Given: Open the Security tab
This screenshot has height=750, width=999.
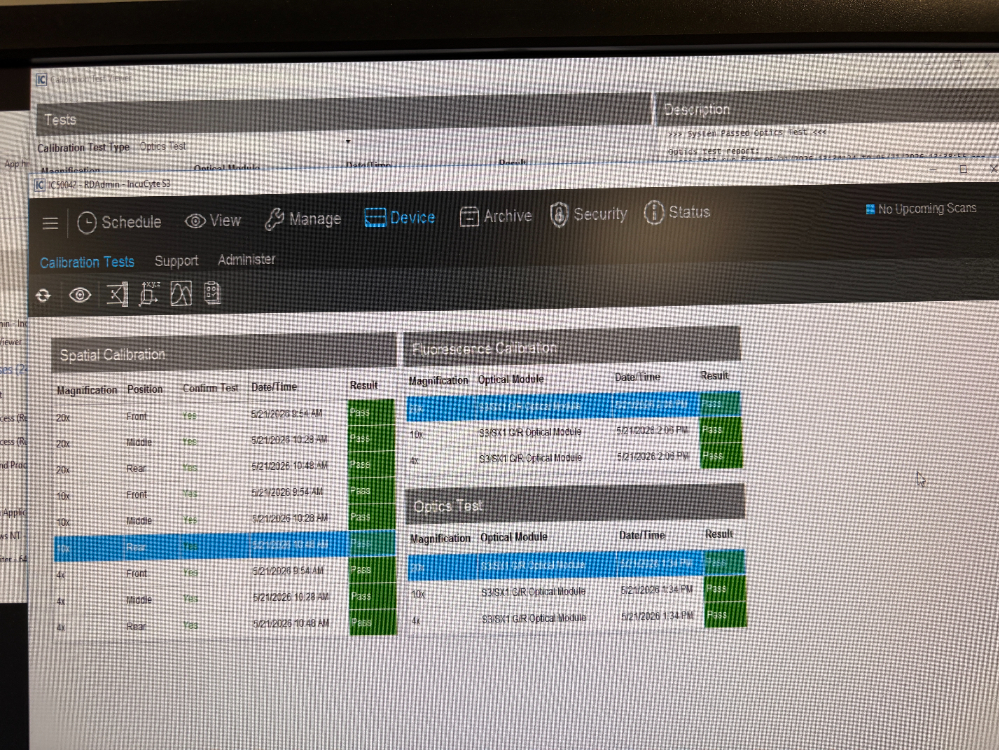Looking at the screenshot, I should pyautogui.click(x=589, y=215).
